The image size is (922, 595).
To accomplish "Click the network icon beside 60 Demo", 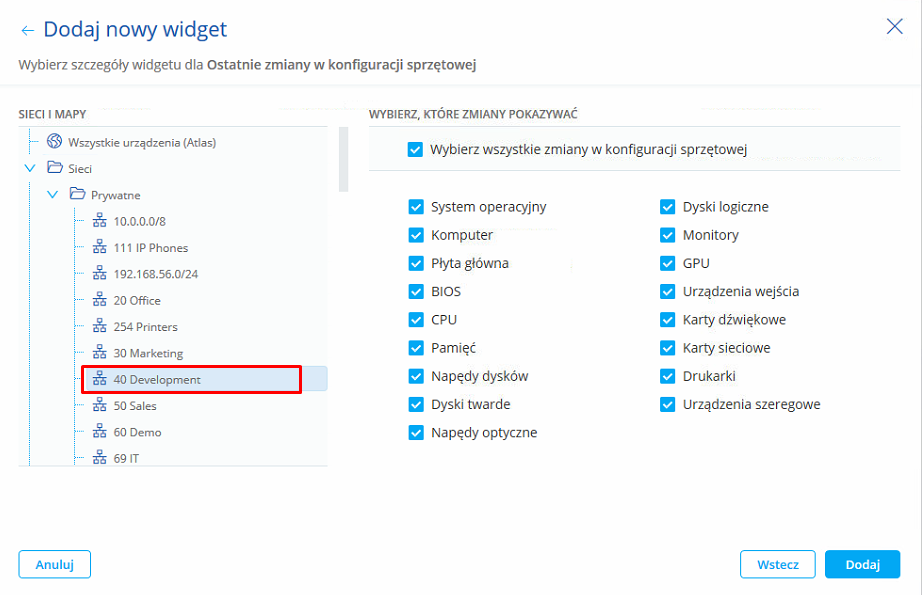I will pyautogui.click(x=99, y=432).
